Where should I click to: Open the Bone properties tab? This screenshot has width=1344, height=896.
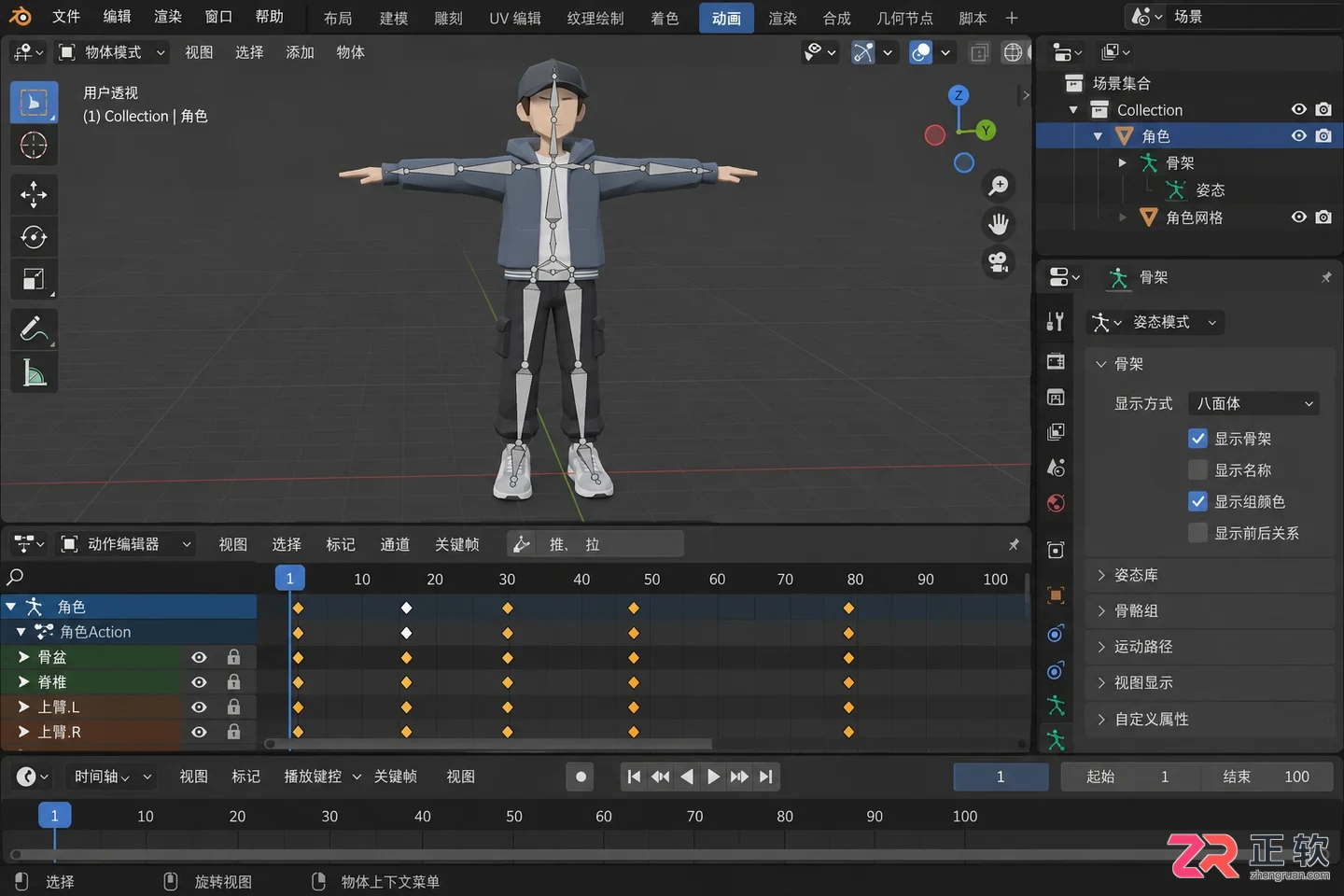tap(1056, 740)
